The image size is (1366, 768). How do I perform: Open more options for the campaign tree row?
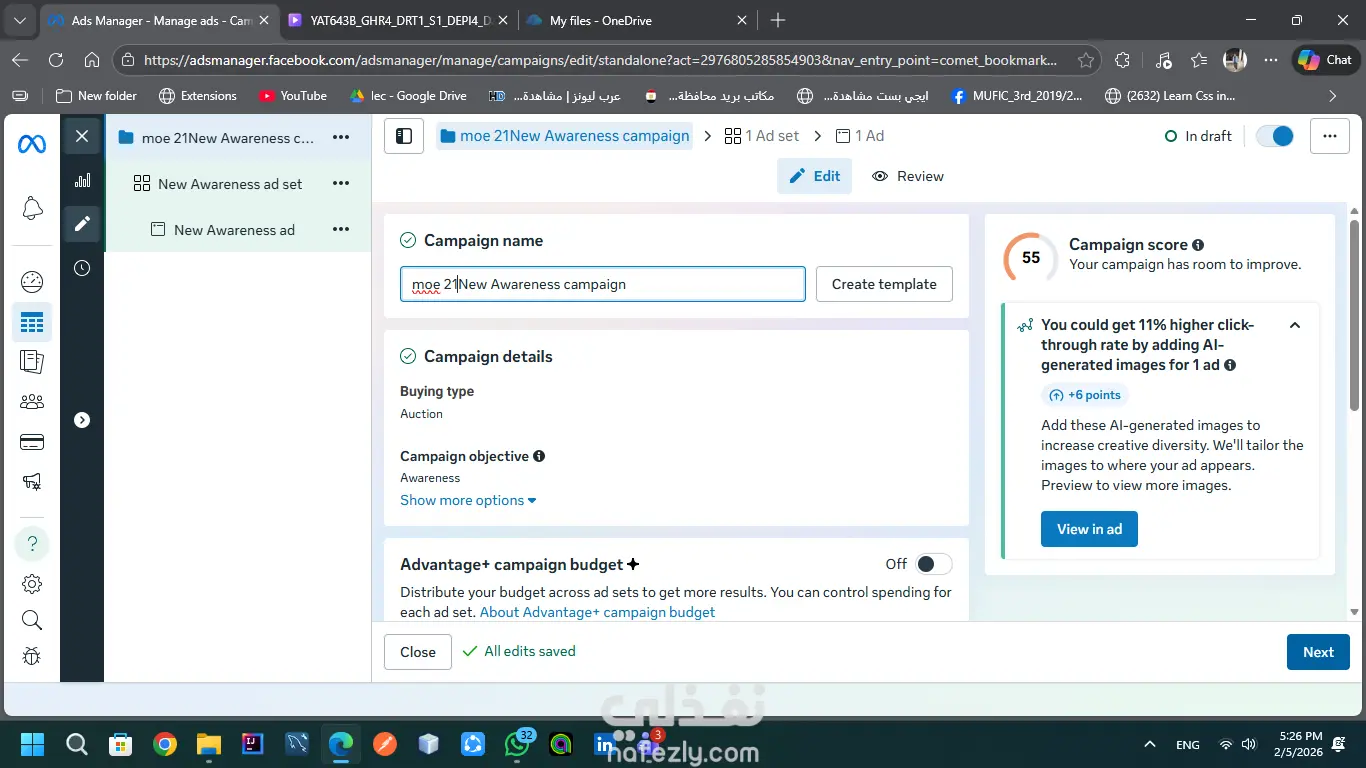pyautogui.click(x=341, y=138)
